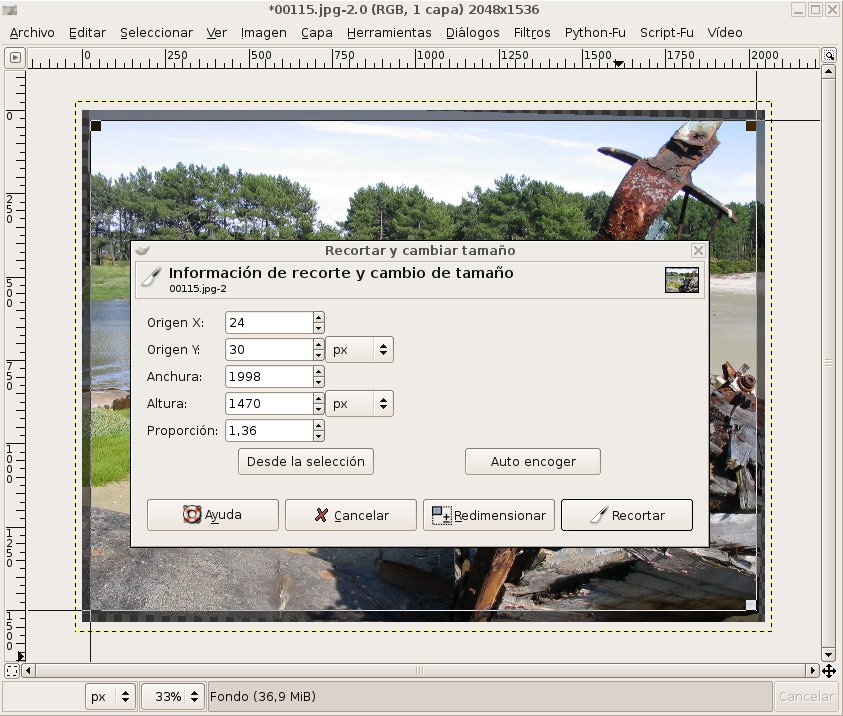Click the vertical scrollbar thumb
This screenshot has width=843, height=716.
click(828, 363)
